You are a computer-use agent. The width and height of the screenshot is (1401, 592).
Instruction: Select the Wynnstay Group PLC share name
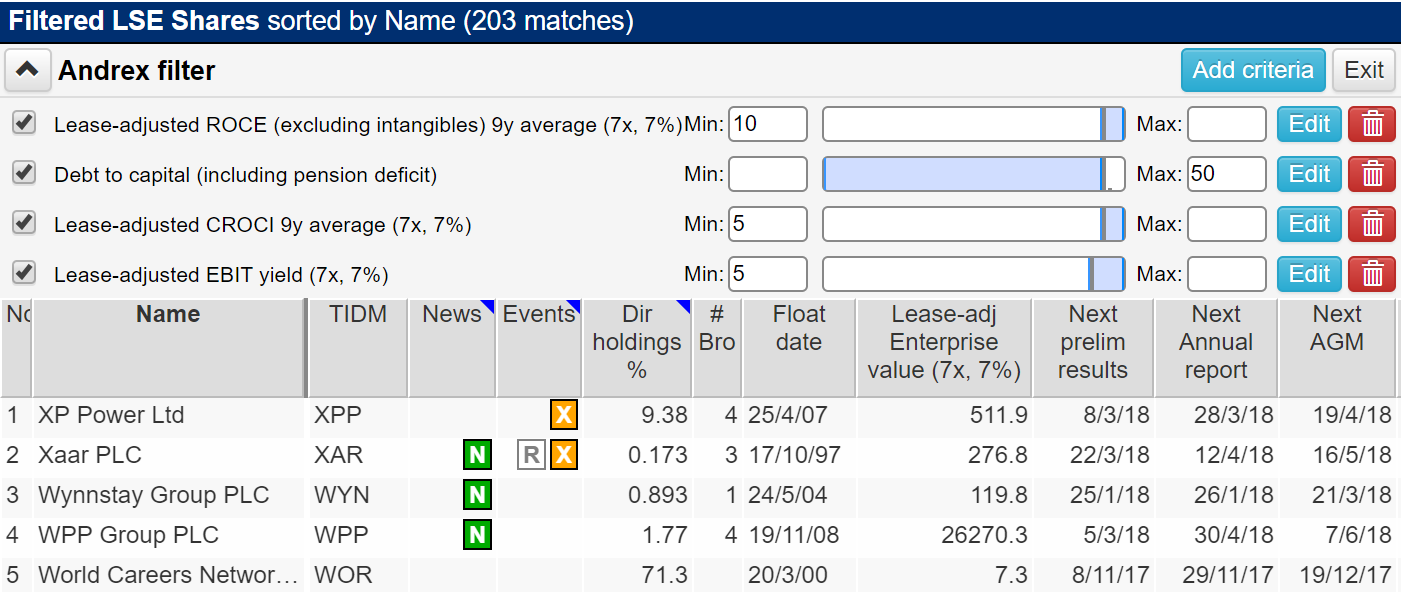click(153, 495)
